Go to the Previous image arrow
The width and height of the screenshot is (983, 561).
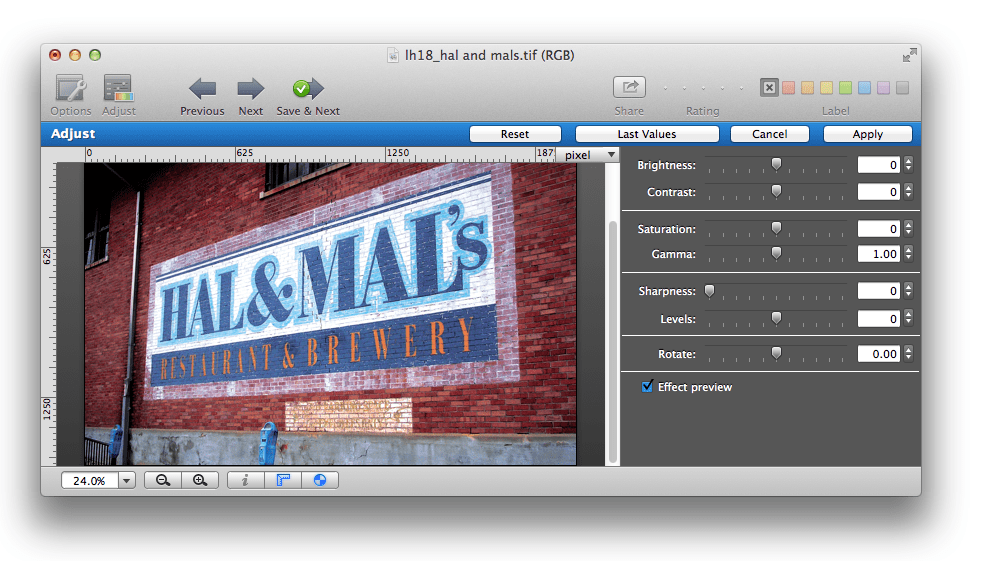202,89
